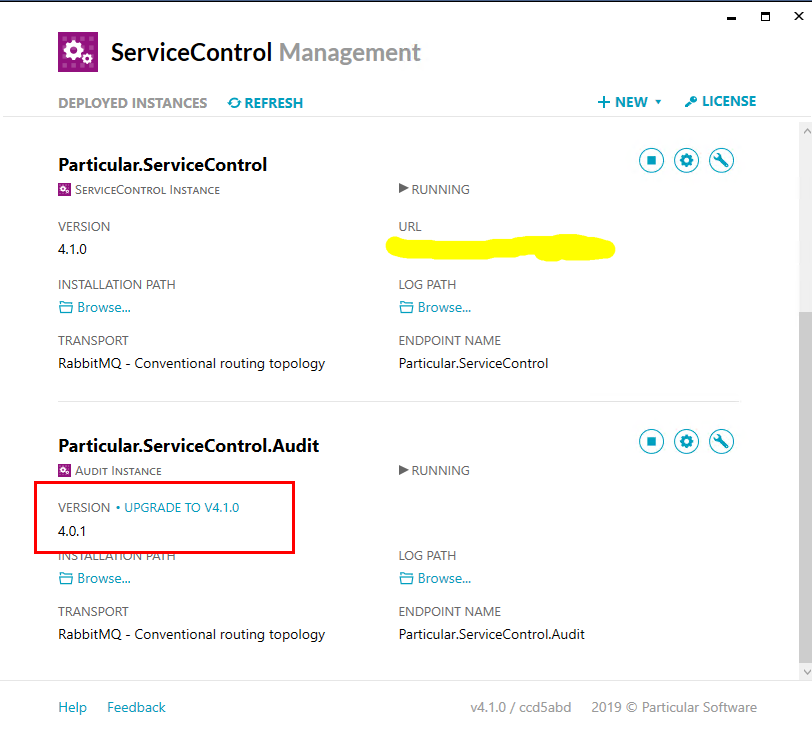
Task: Browse installation path of the Audit instance
Action: coord(94,579)
